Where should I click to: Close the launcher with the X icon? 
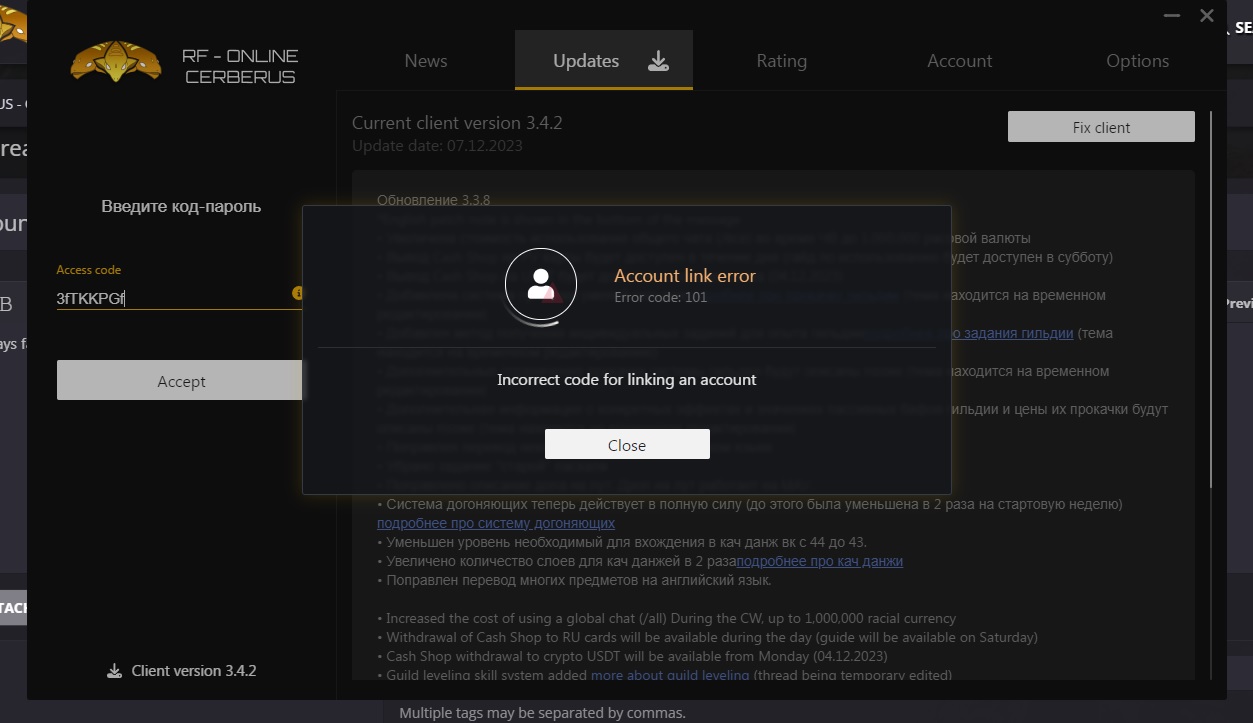coord(1207,15)
